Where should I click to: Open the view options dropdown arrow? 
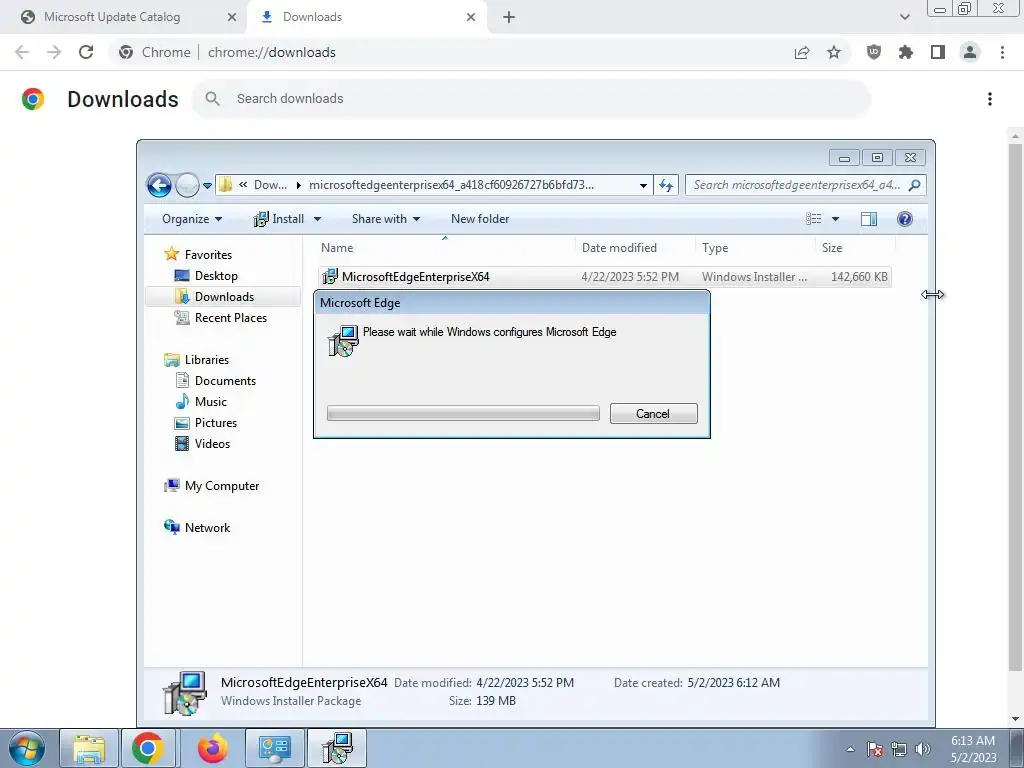tap(835, 219)
